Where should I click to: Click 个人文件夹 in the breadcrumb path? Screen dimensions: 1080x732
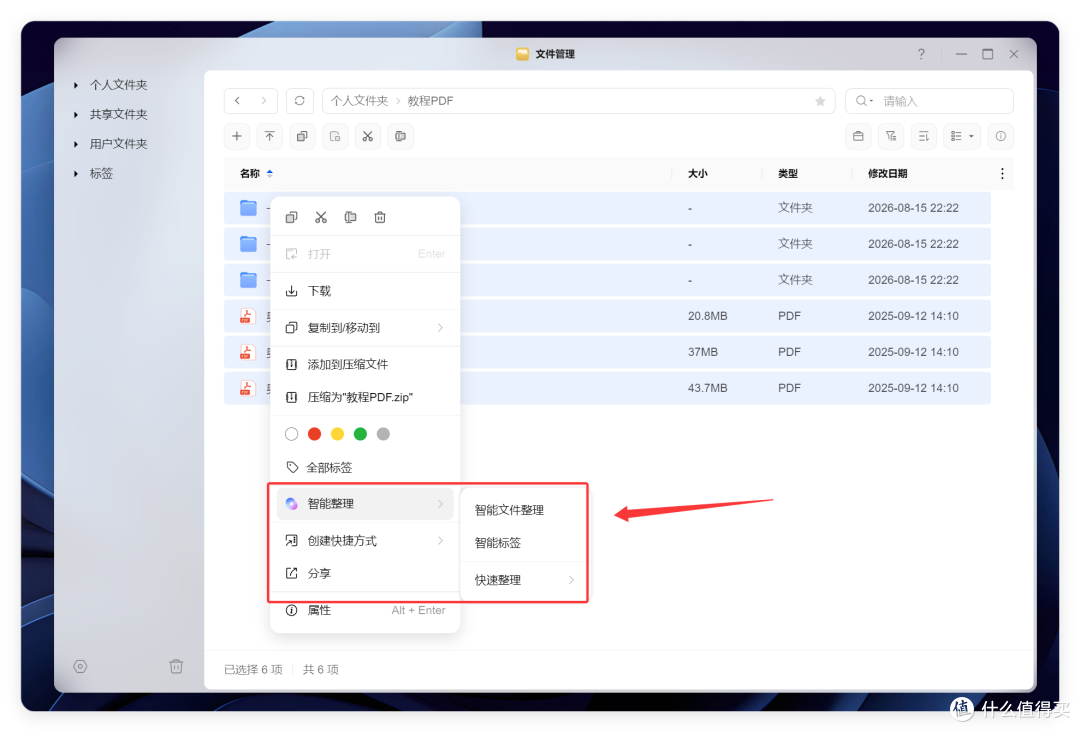(360, 101)
